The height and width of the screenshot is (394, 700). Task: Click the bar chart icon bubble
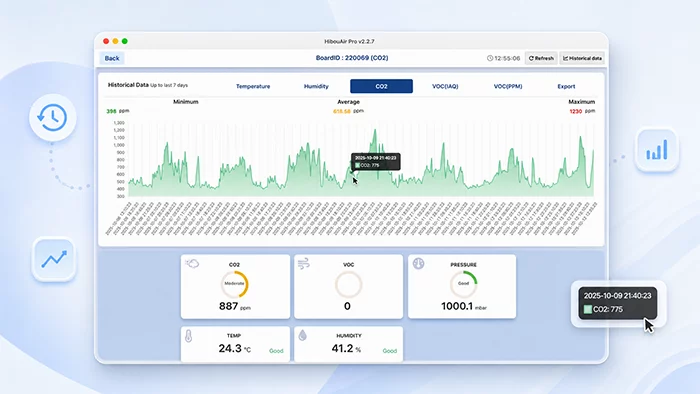click(657, 150)
